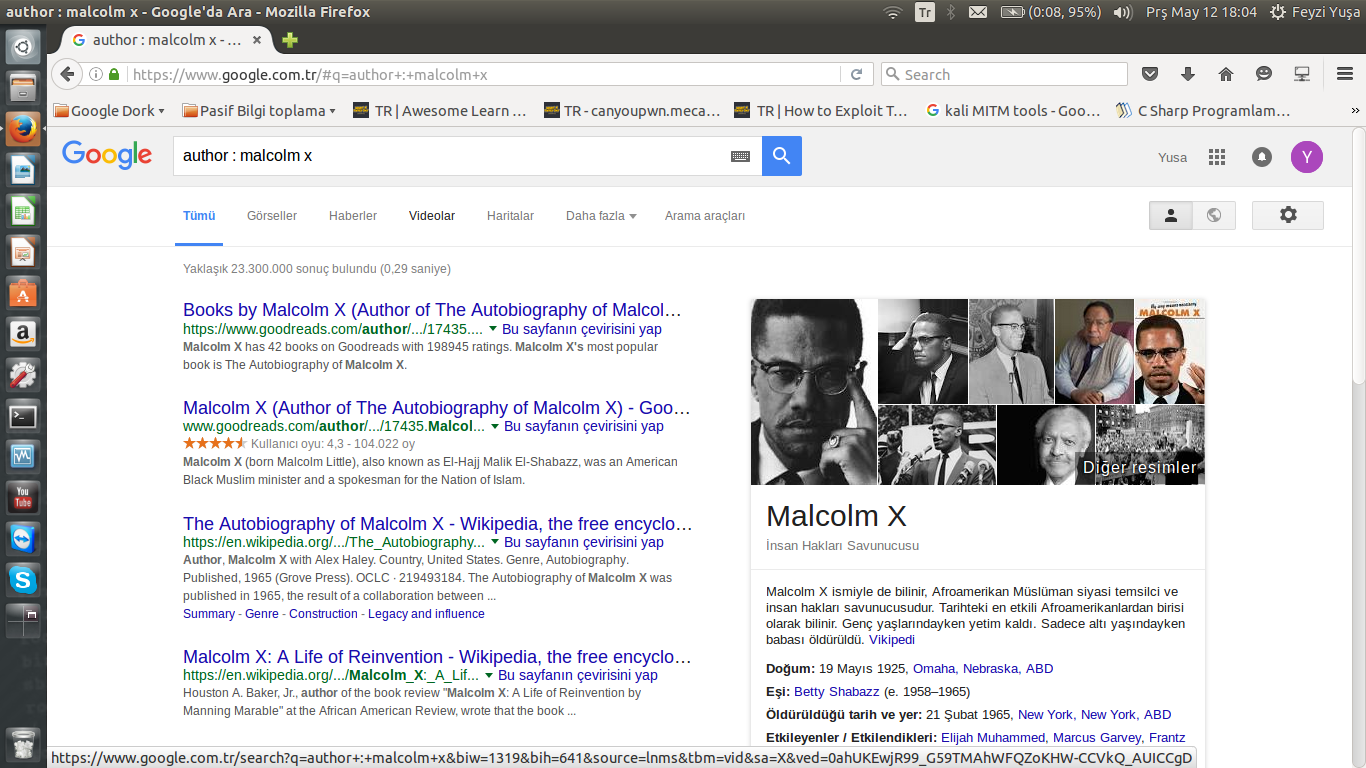Open the Firefox hamburger menu
1366x768 pixels.
(x=1345, y=74)
